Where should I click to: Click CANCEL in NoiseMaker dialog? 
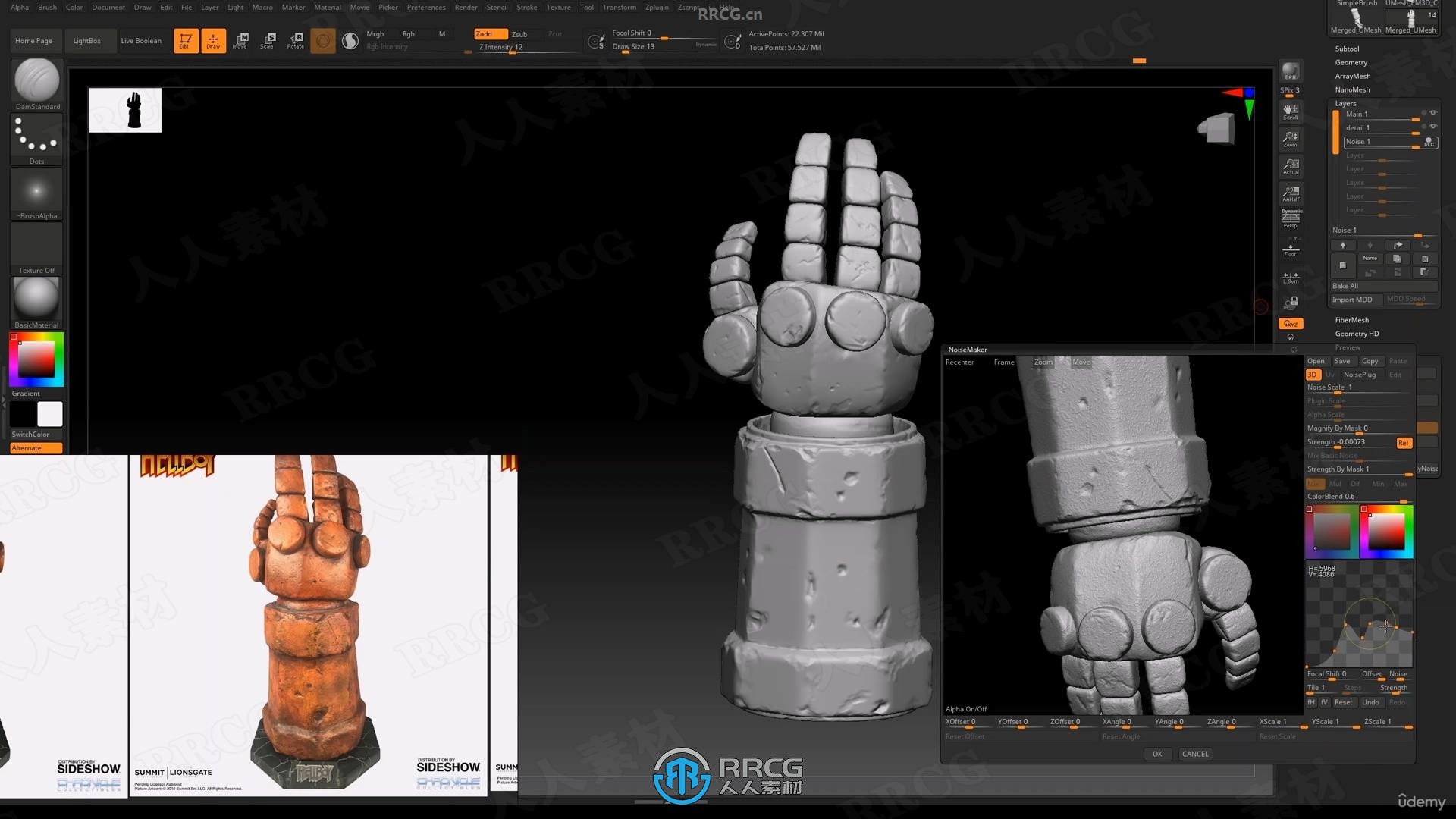pos(1195,754)
